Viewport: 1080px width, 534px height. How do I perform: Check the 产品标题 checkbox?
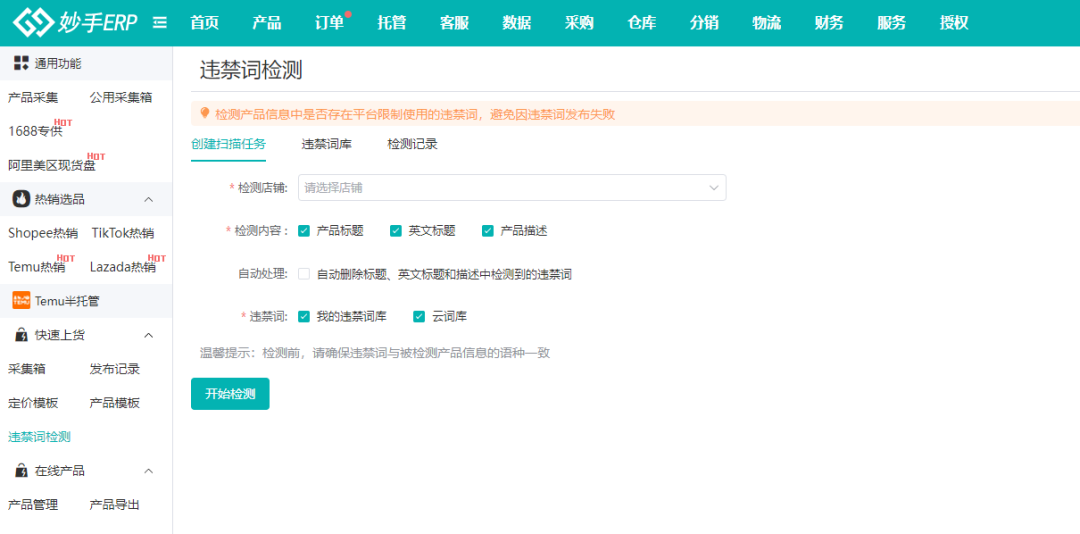[304, 231]
